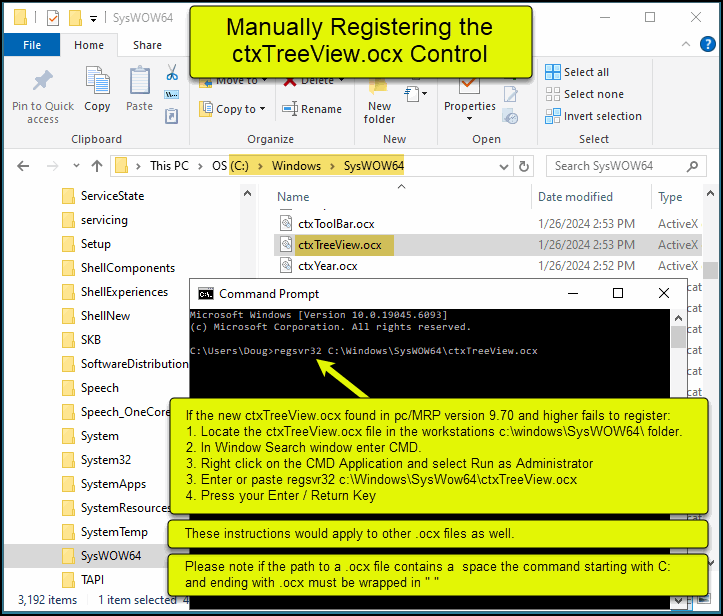Click navigation pane scroll up arrow
The image size is (723, 616).
[x=248, y=193]
